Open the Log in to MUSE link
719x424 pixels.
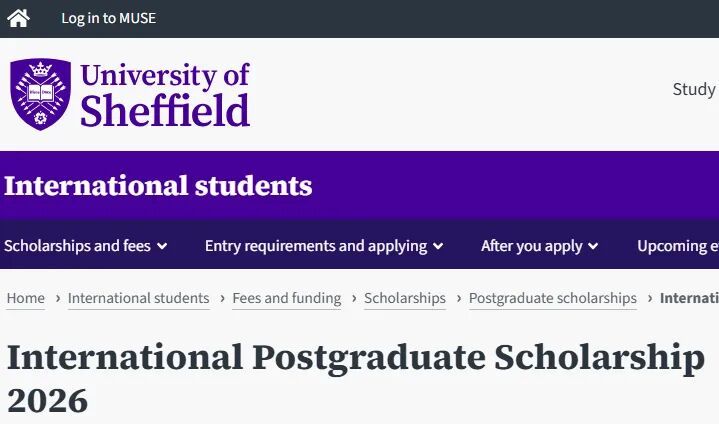[108, 18]
